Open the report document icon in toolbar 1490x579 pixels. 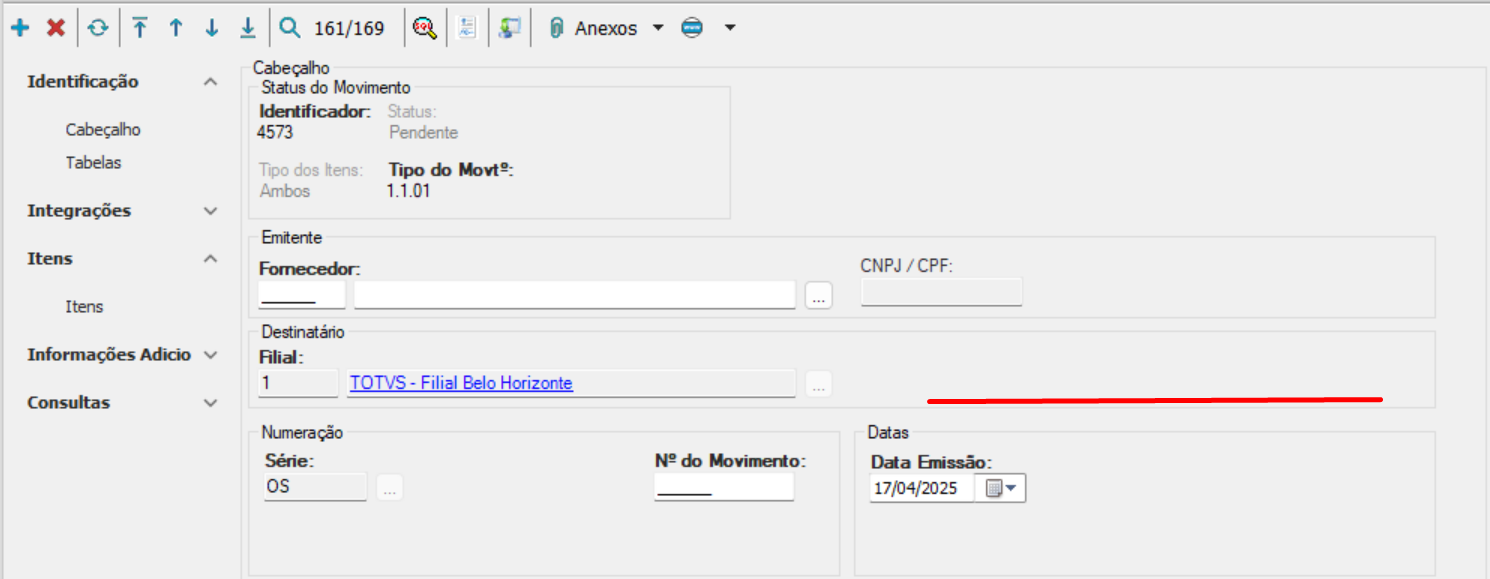(x=467, y=28)
